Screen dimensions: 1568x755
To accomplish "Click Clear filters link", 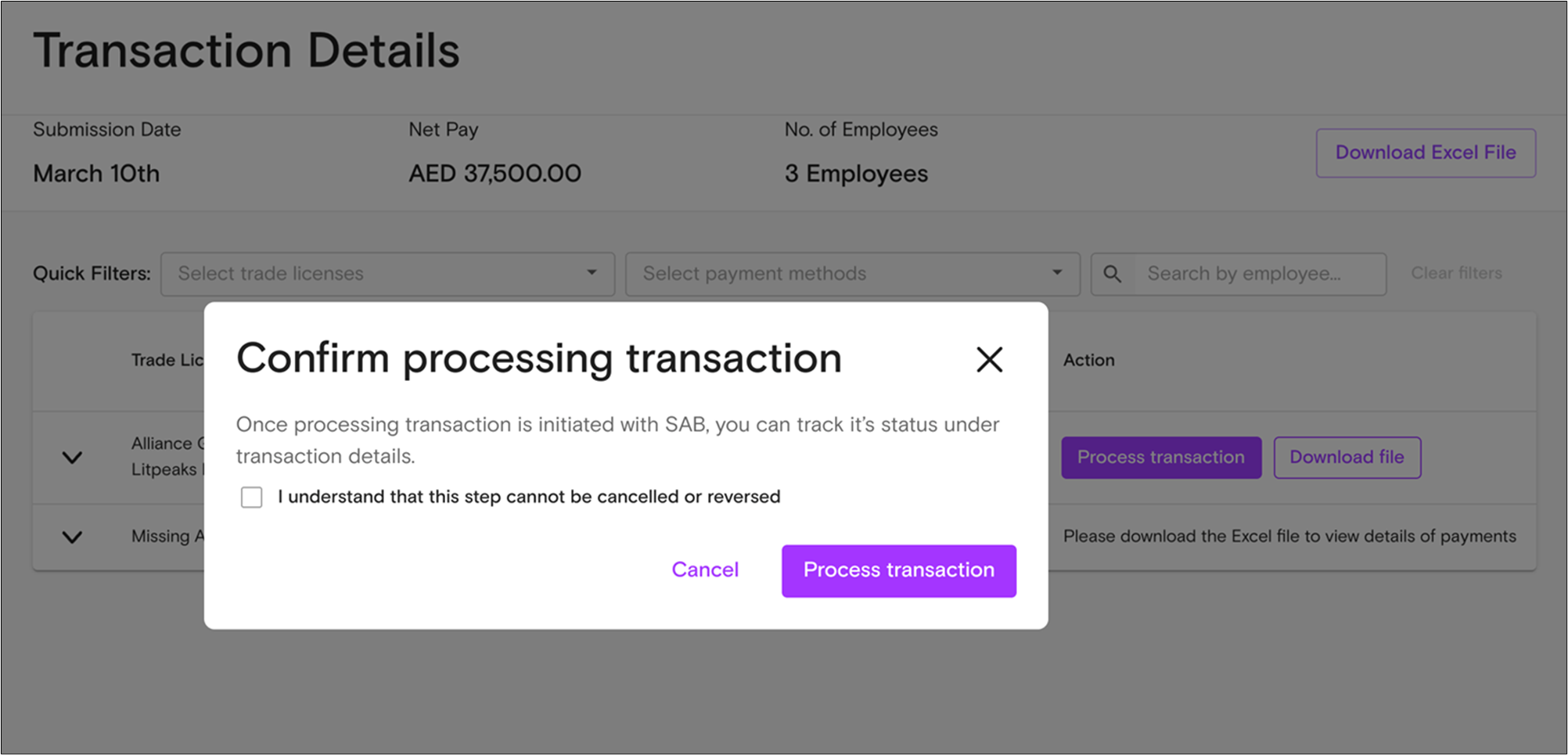I will [1456, 273].
